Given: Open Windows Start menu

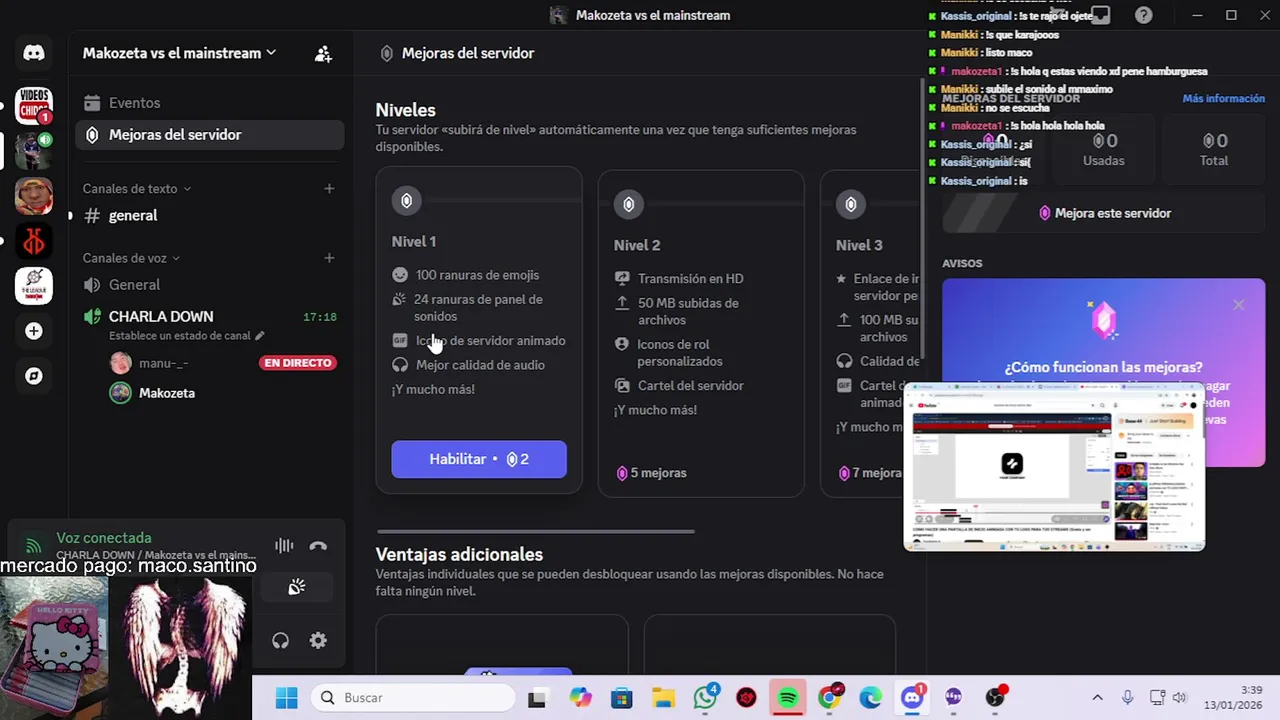Looking at the screenshot, I should click(286, 698).
